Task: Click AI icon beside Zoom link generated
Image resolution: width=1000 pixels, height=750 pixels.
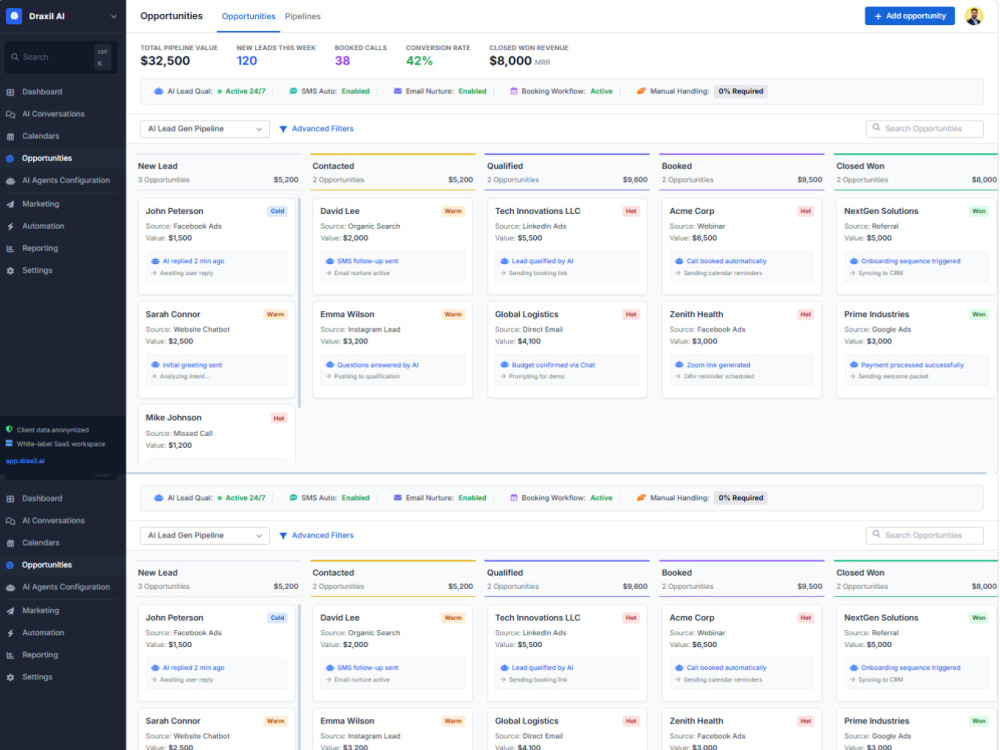Action: 679,365
